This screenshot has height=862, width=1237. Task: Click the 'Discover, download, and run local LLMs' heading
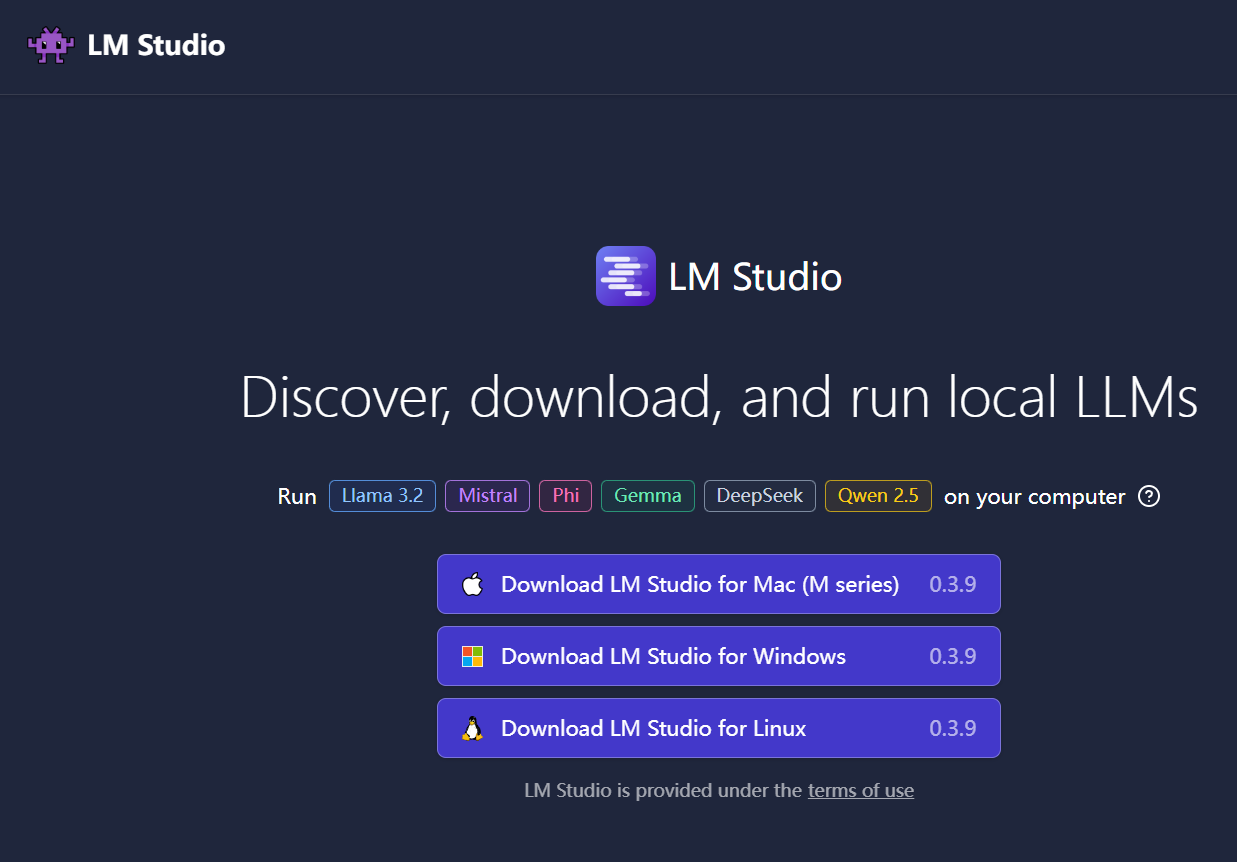click(x=719, y=397)
